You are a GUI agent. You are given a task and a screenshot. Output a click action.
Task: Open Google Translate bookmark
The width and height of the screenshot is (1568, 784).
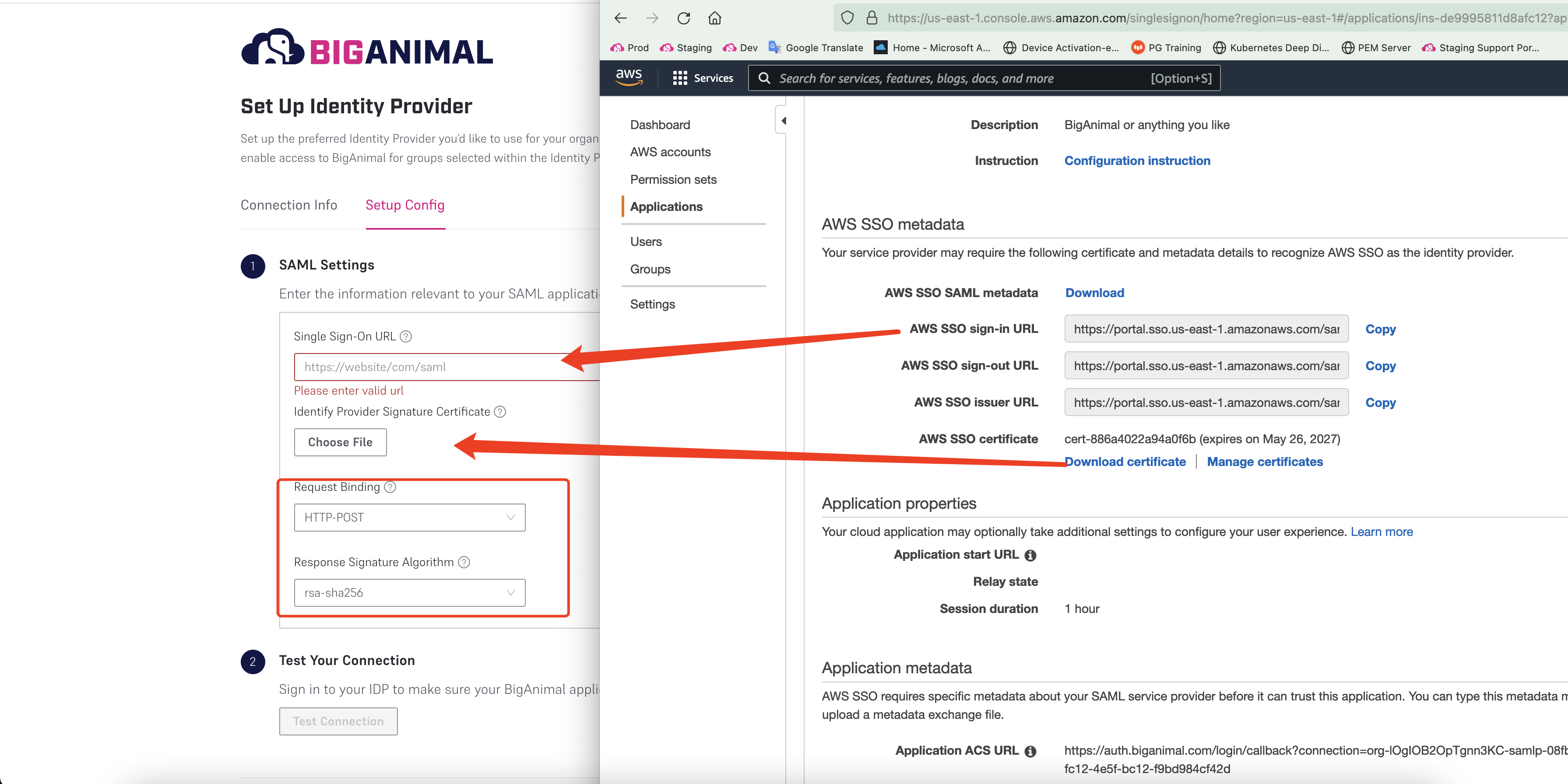tap(816, 47)
